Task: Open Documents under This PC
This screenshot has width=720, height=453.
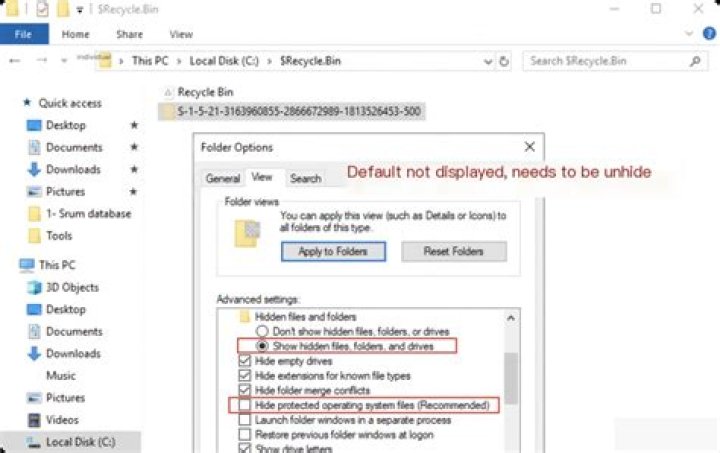Action: pos(74,331)
